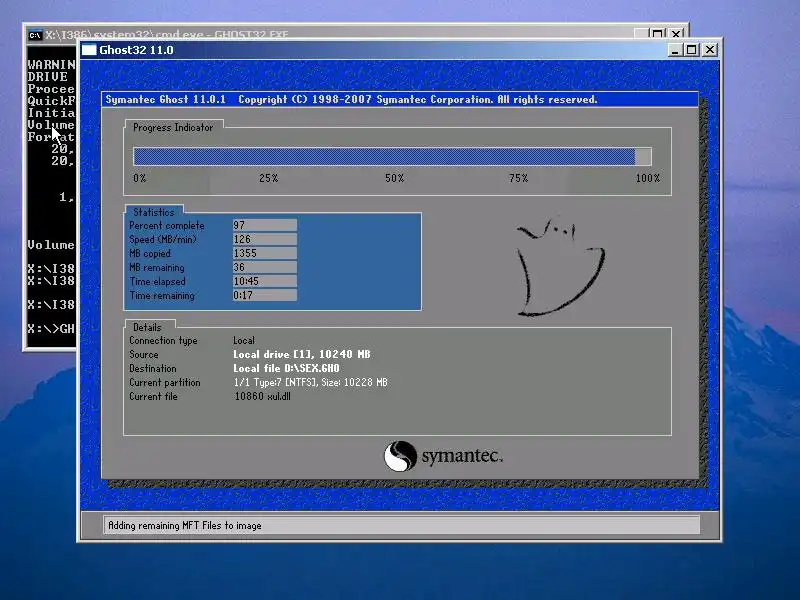Click the 'Connection type' label
The height and width of the screenshot is (600, 800).
click(163, 340)
